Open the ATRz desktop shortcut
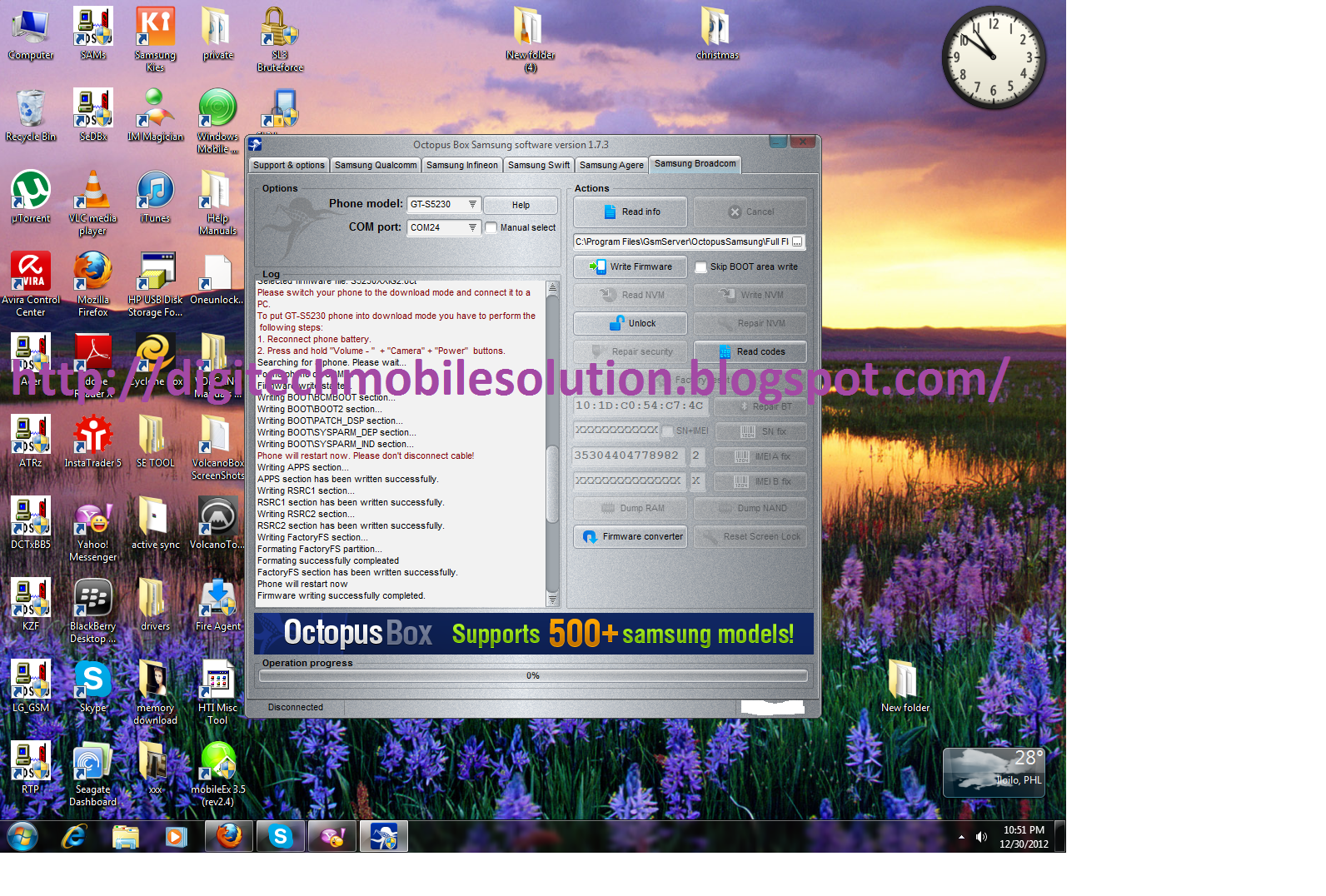Viewport: 1326px width, 896px height. 31,441
